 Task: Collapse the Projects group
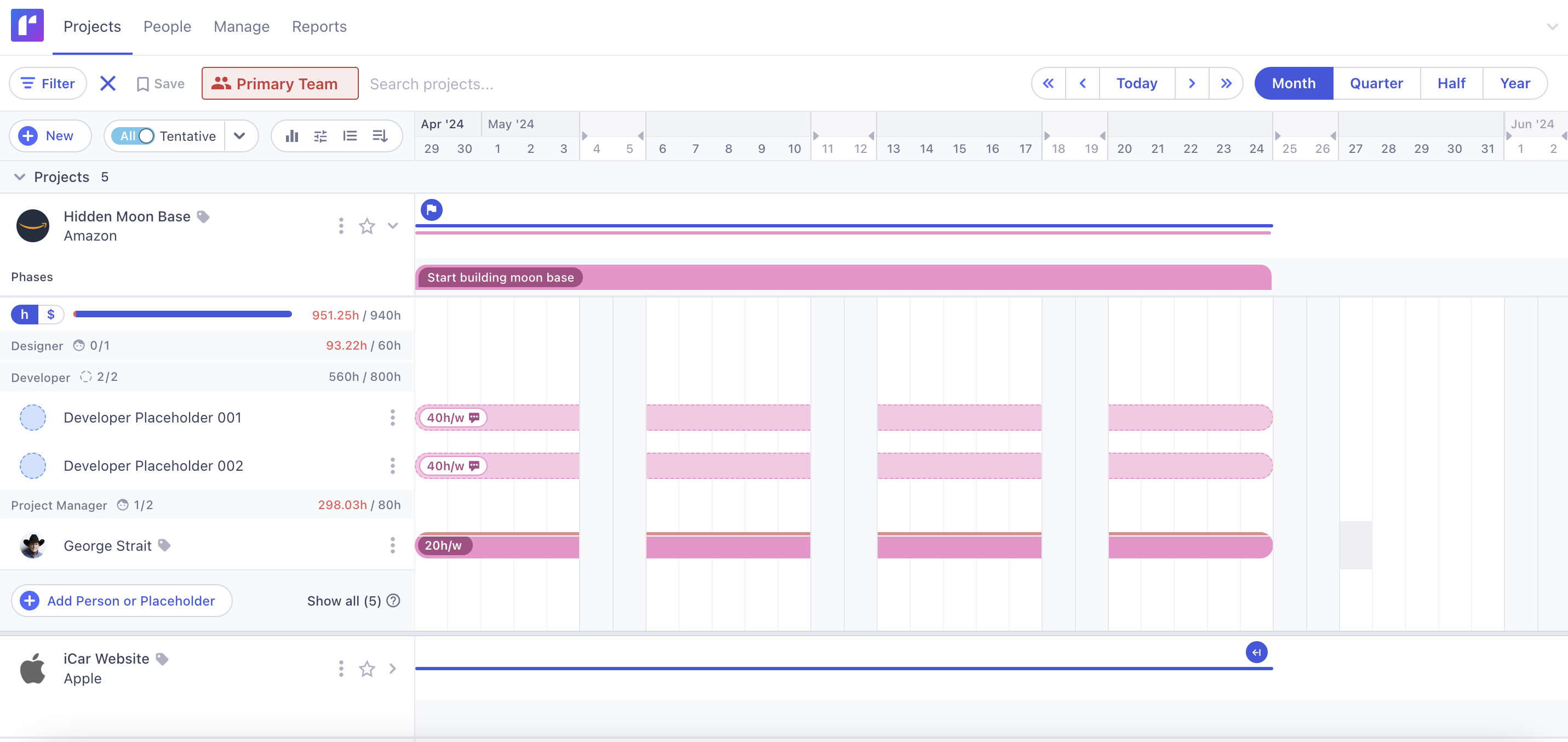point(20,177)
